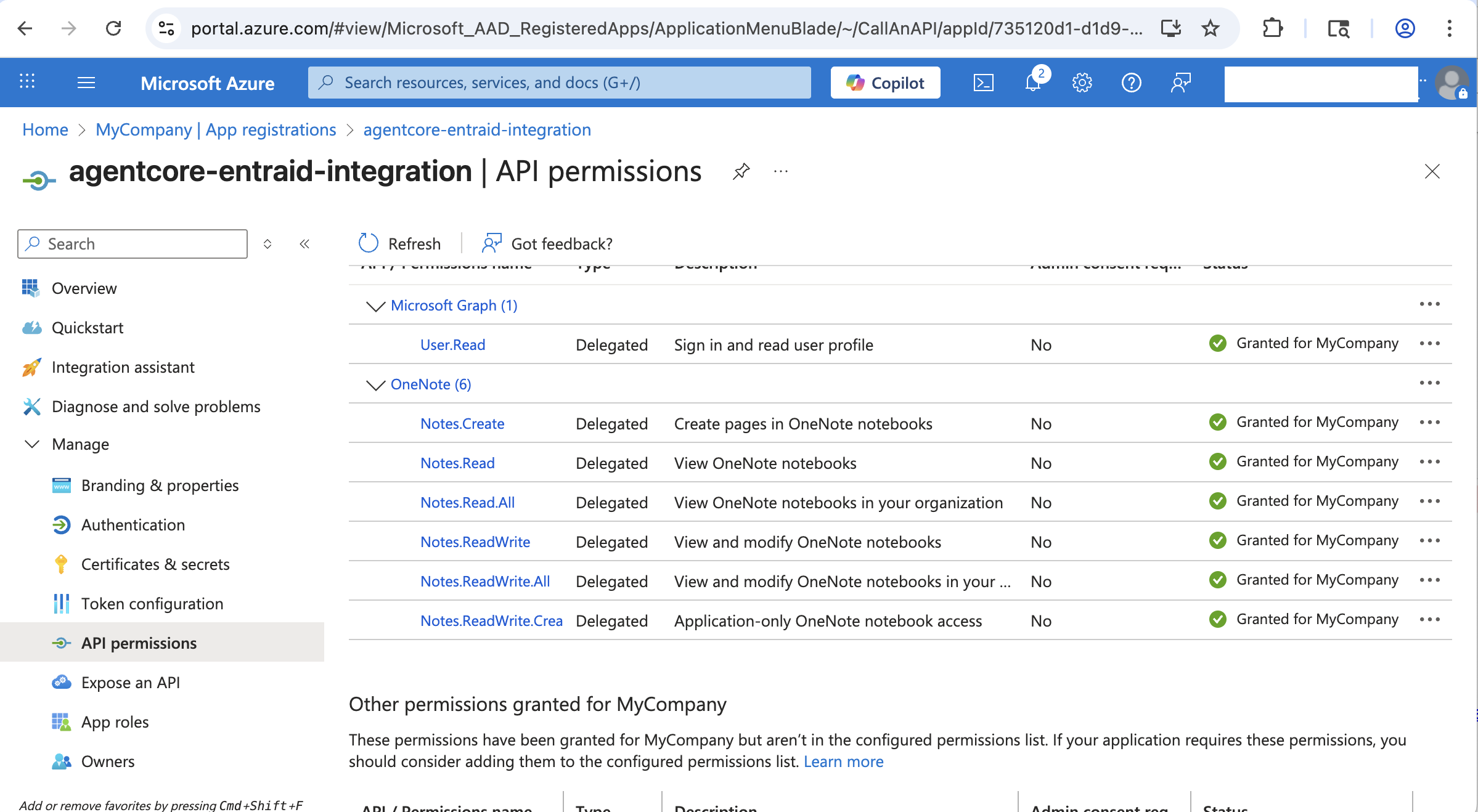Open the notifications bell
The height and width of the screenshot is (812, 1478).
pos(1034,82)
